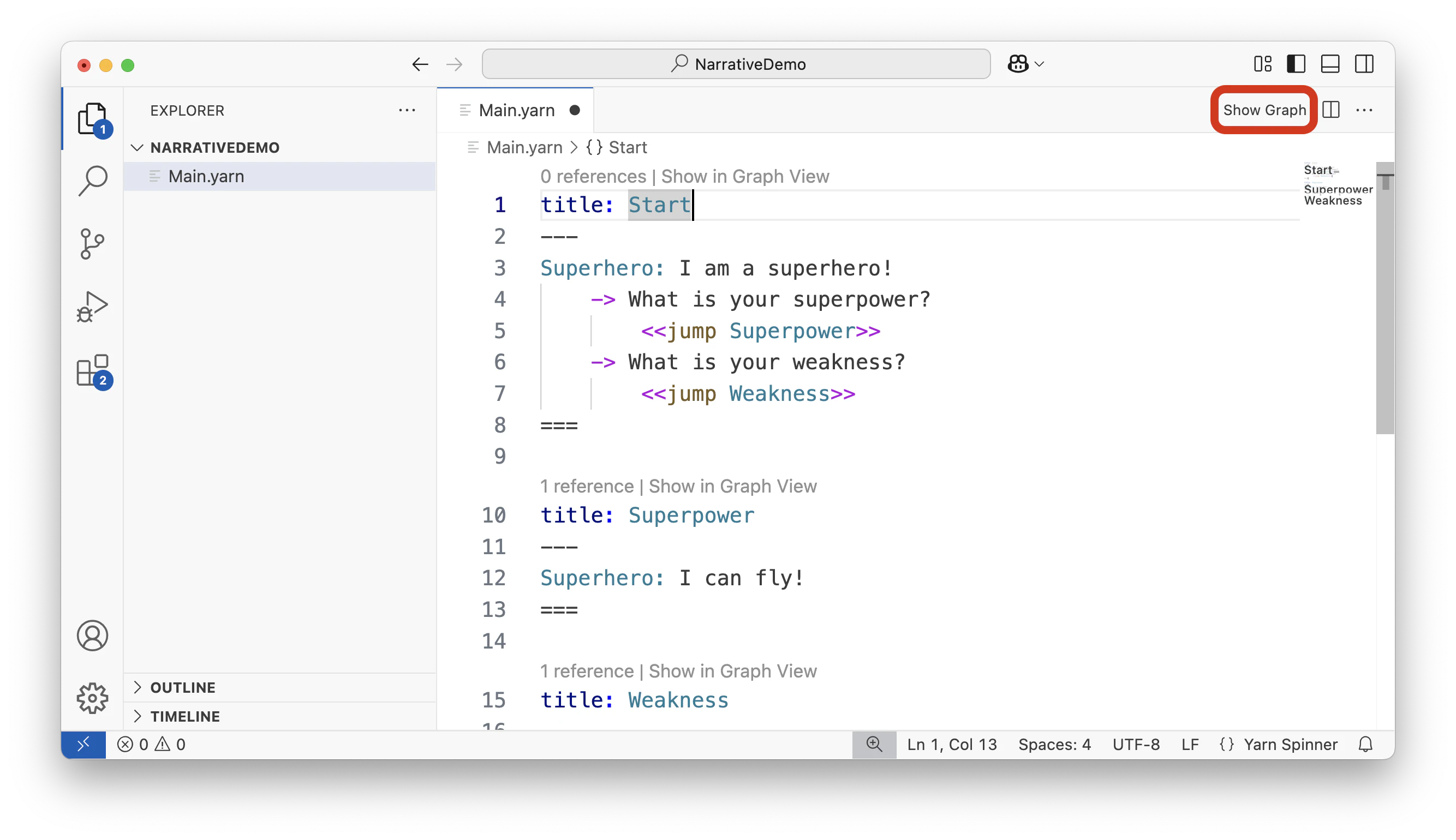Toggle the secondary side bar visibility
The height and width of the screenshot is (840, 1456).
point(1364,64)
